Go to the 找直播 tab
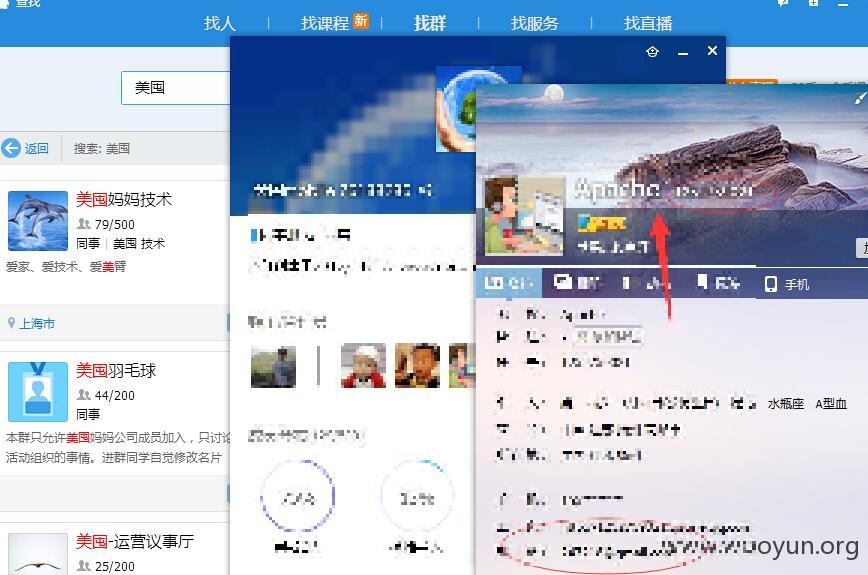868x575 pixels. tap(648, 23)
